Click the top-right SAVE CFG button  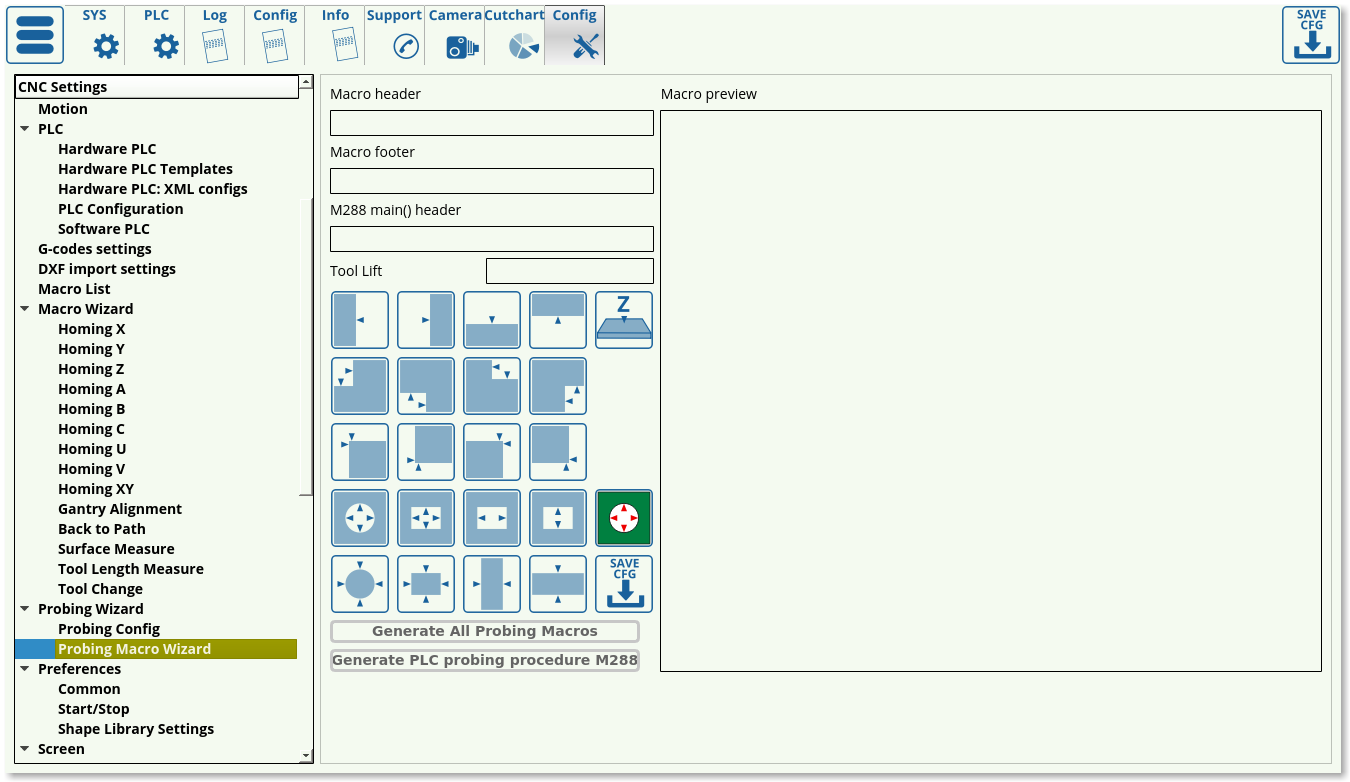(x=1310, y=35)
